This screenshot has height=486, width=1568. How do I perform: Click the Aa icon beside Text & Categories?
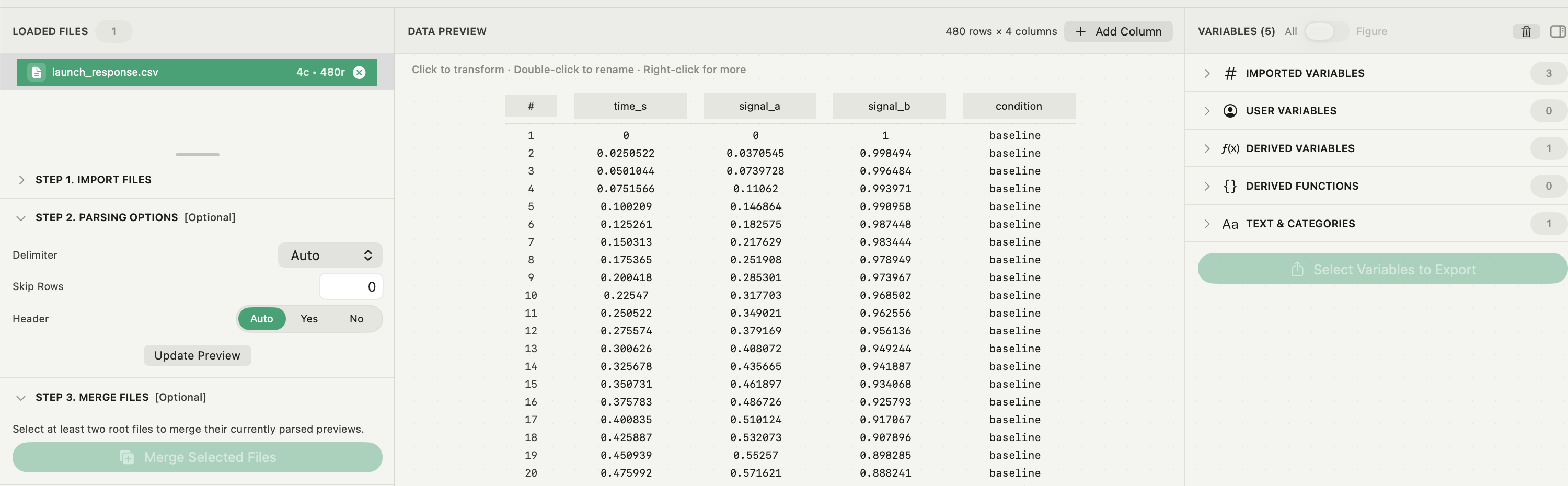coord(1230,224)
